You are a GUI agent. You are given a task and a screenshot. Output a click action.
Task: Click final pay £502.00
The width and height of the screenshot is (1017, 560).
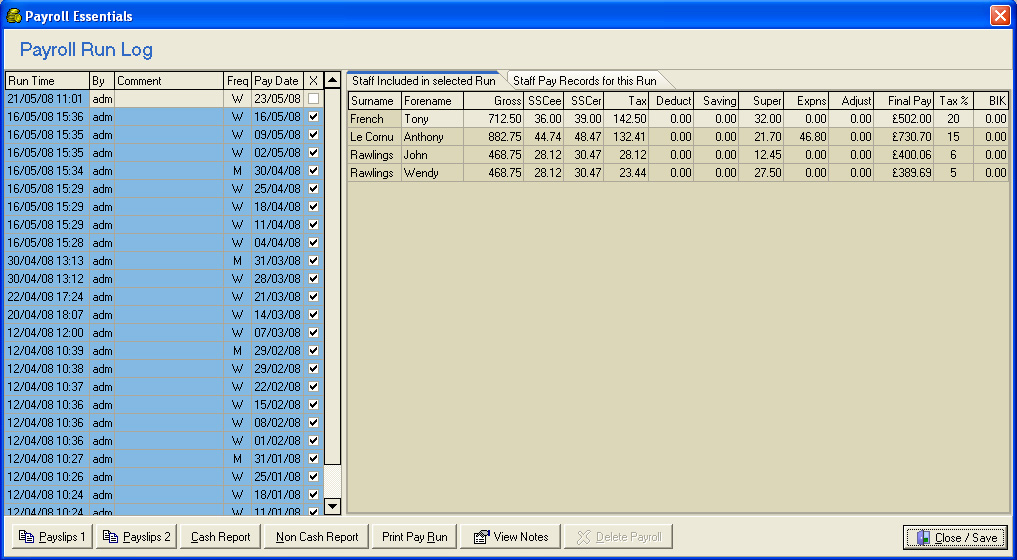click(903, 119)
